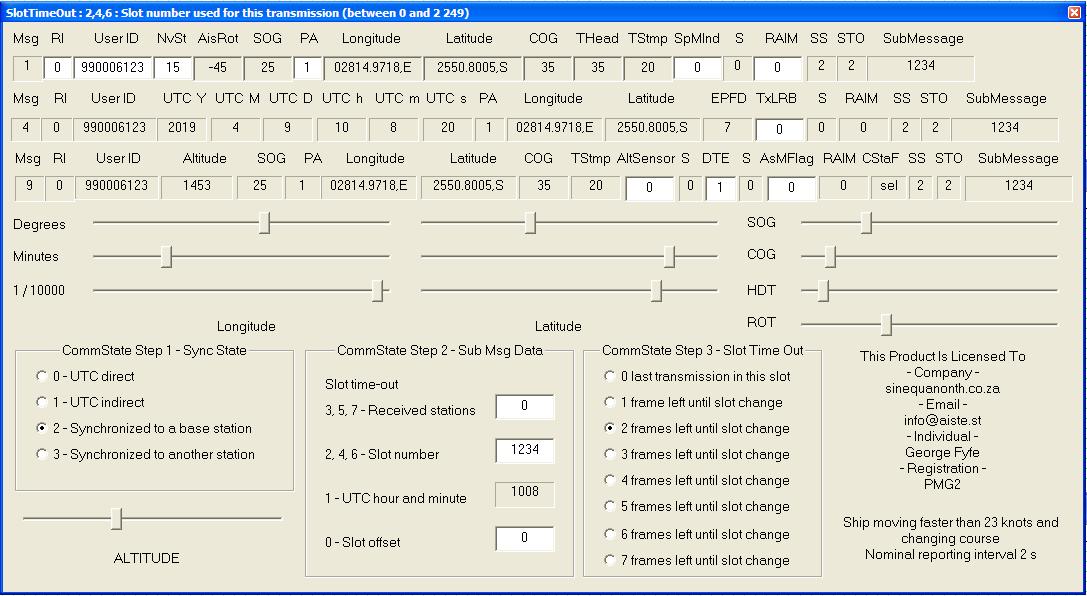
Task: Click the Slot offset input field
Action: tap(524, 539)
